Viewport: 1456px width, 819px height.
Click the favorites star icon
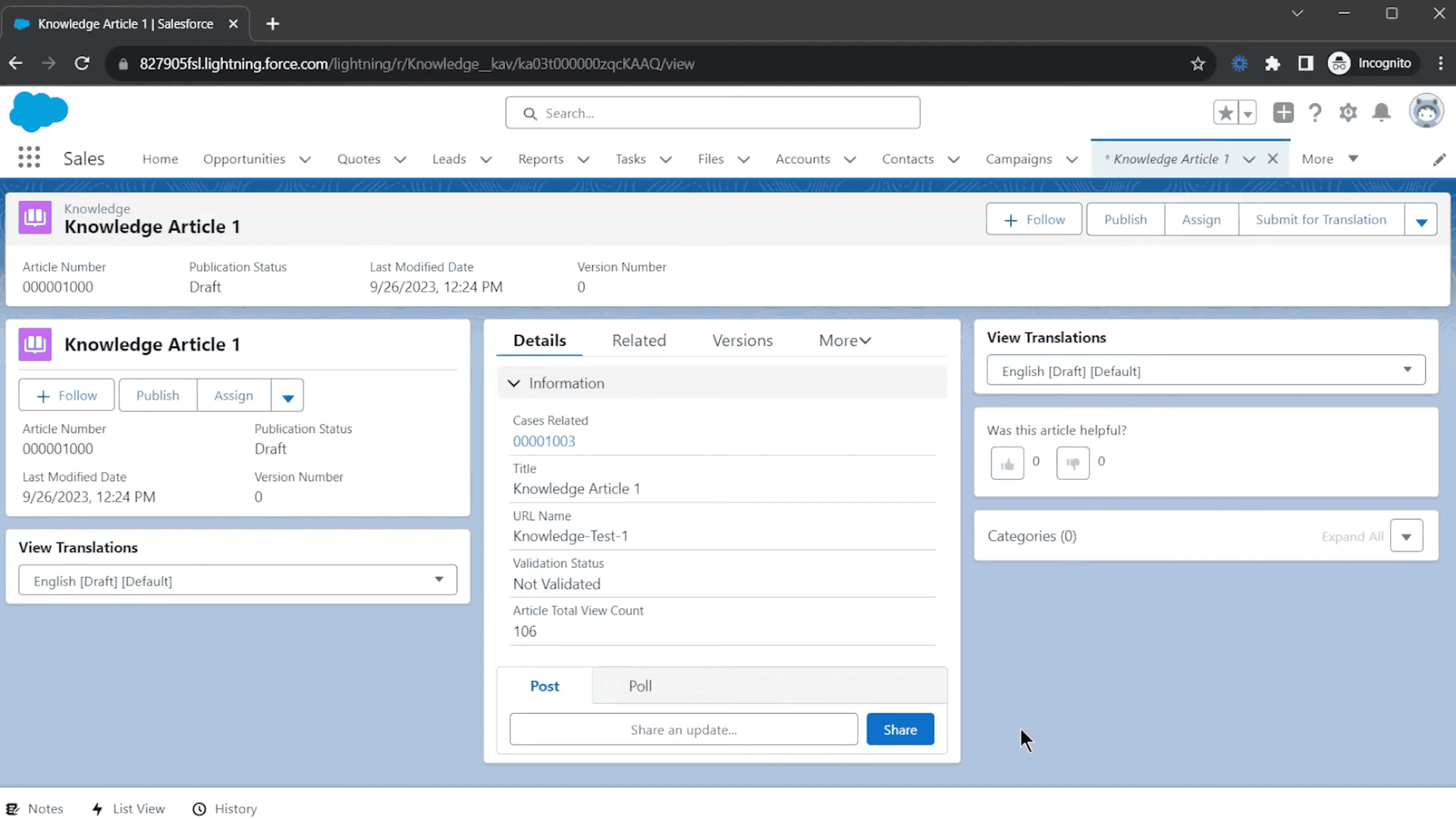point(1225,111)
